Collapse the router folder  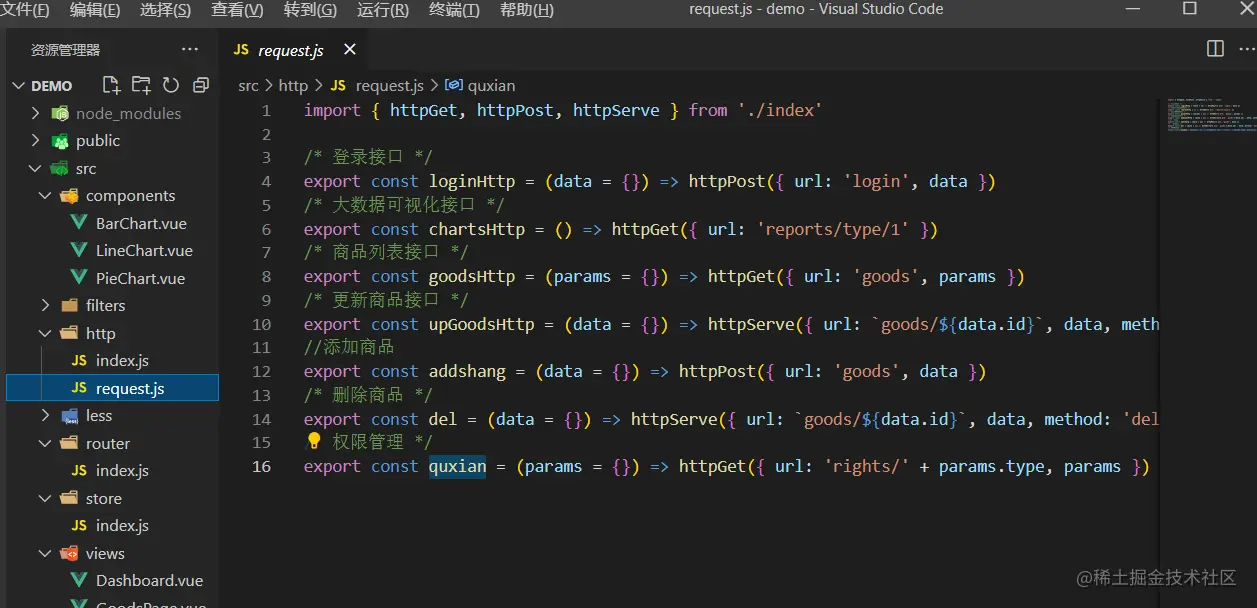(x=45, y=443)
